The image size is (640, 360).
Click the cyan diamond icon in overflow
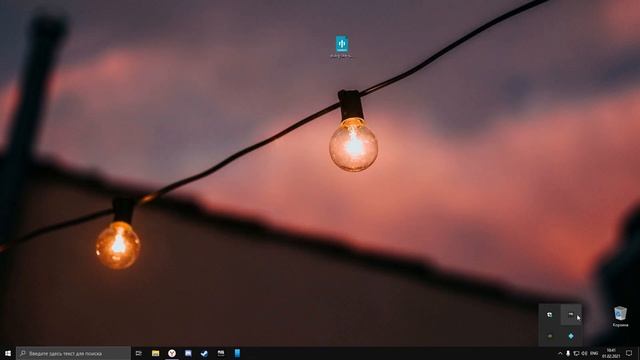571,336
